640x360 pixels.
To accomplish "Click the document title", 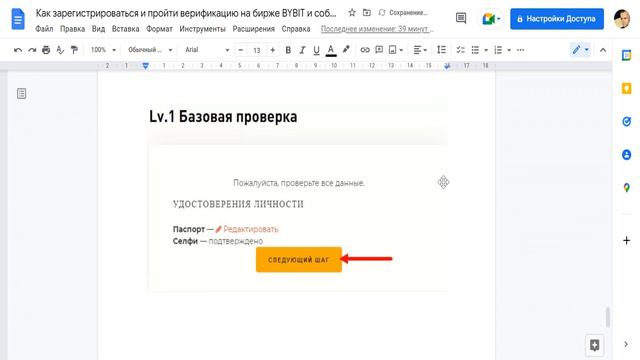I will [x=186, y=13].
